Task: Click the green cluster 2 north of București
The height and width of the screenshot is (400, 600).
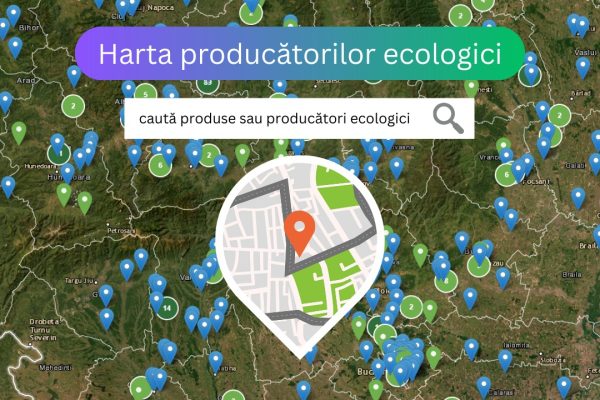Action: tap(410, 307)
